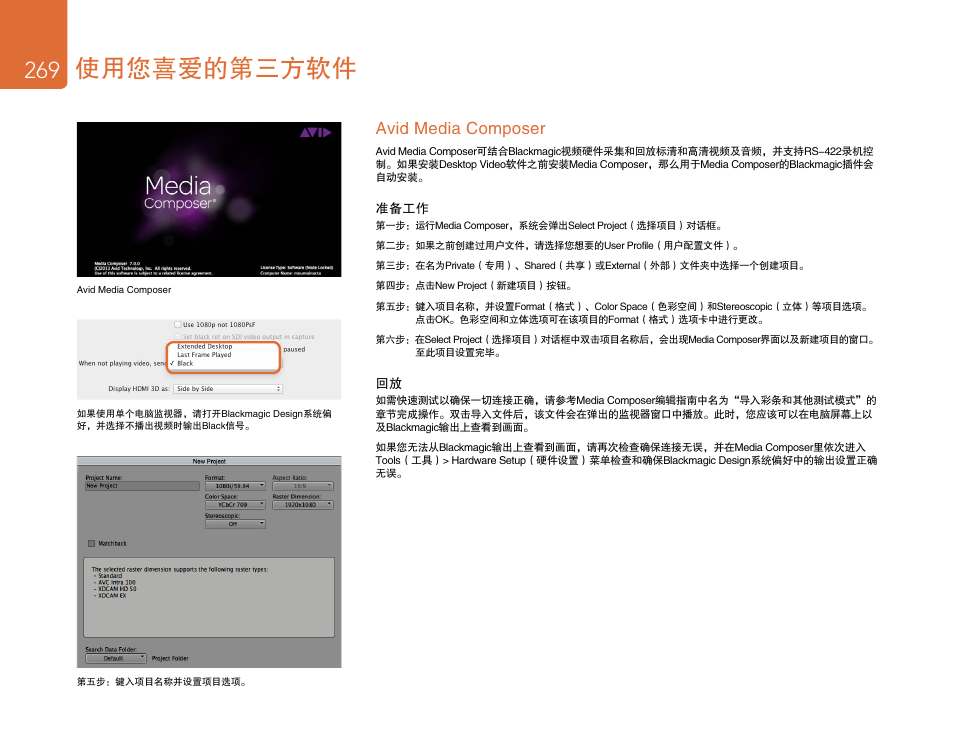
Task: Open the Color Space dropdown showing YCbCr 709
Action: [x=235, y=504]
